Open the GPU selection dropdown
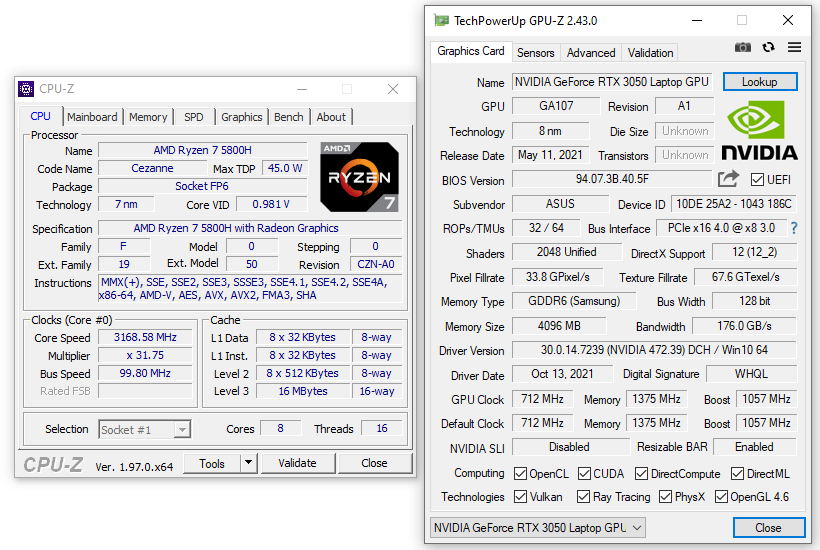Image resolution: width=820 pixels, height=550 pixels. coord(538,528)
